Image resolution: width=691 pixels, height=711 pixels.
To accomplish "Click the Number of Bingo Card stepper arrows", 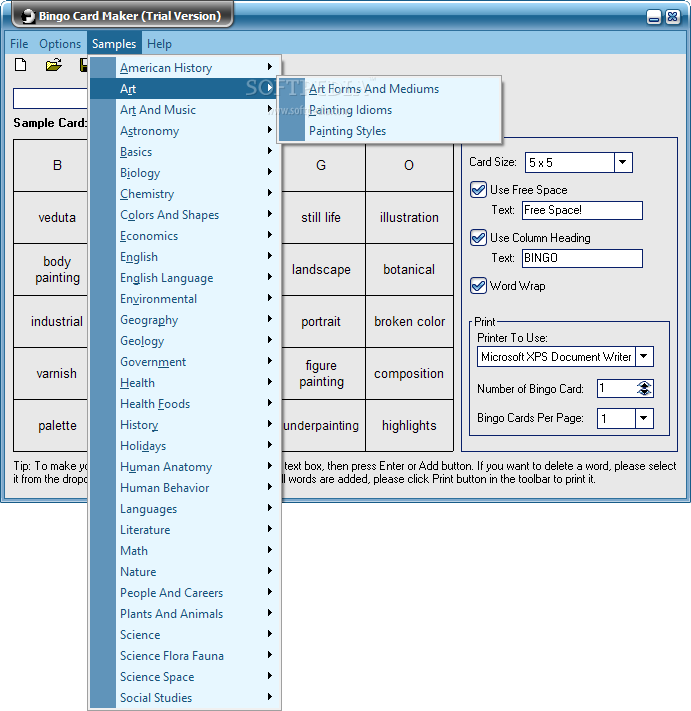I will pos(644,388).
